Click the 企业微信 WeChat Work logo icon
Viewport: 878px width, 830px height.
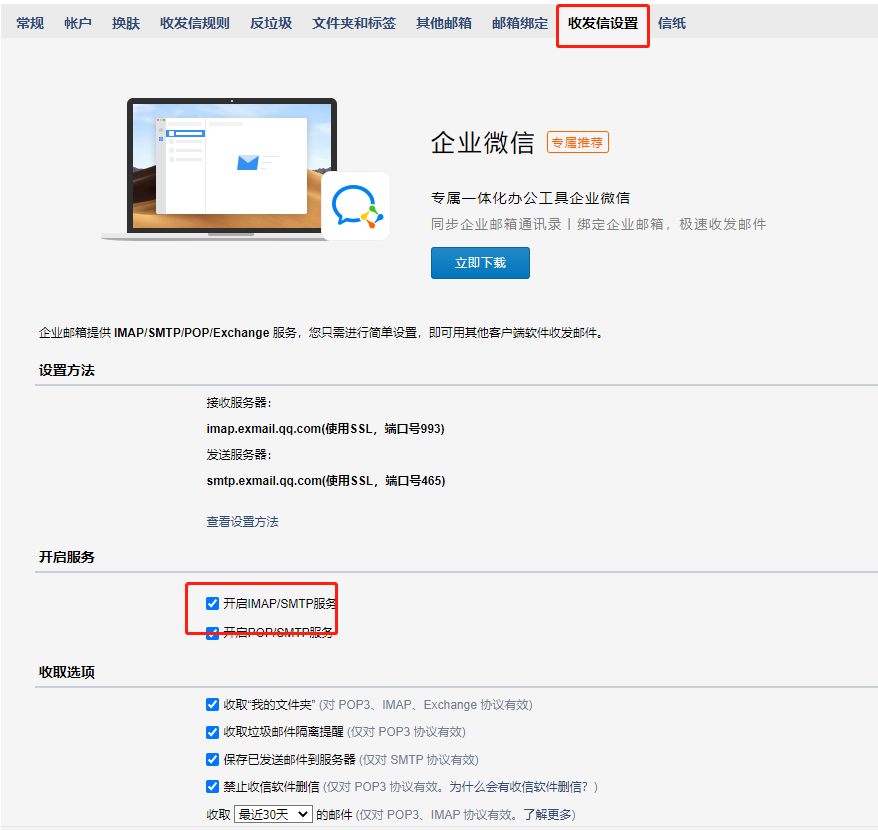[x=355, y=207]
